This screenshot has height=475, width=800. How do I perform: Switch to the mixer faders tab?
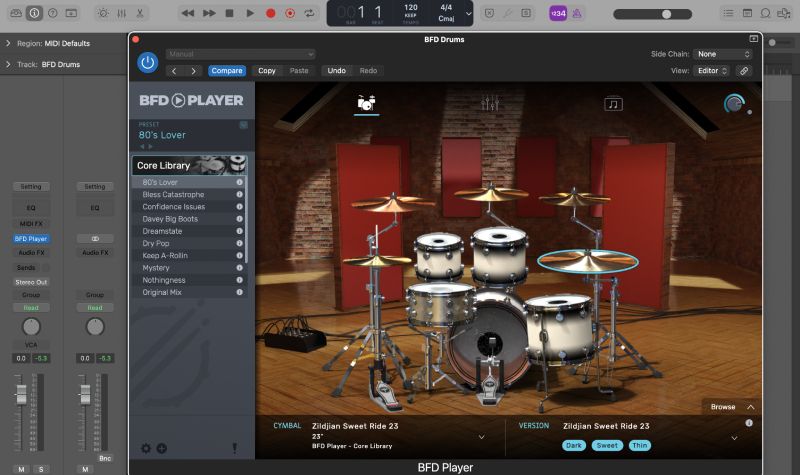(490, 104)
